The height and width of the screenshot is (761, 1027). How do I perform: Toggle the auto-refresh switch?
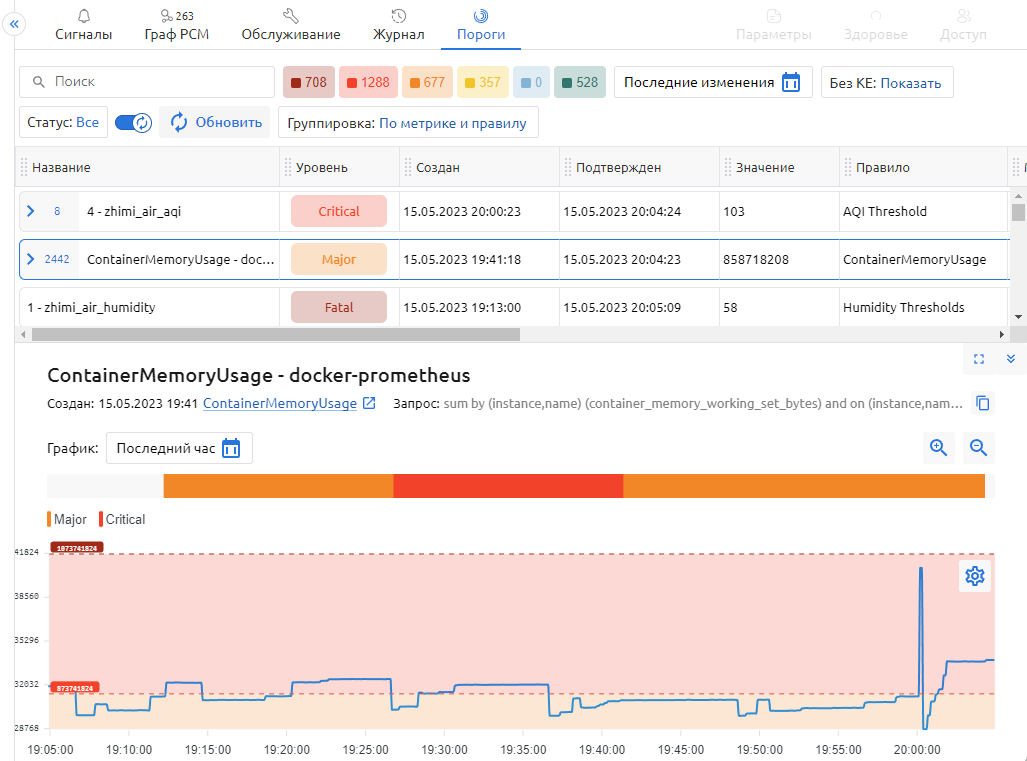point(133,122)
